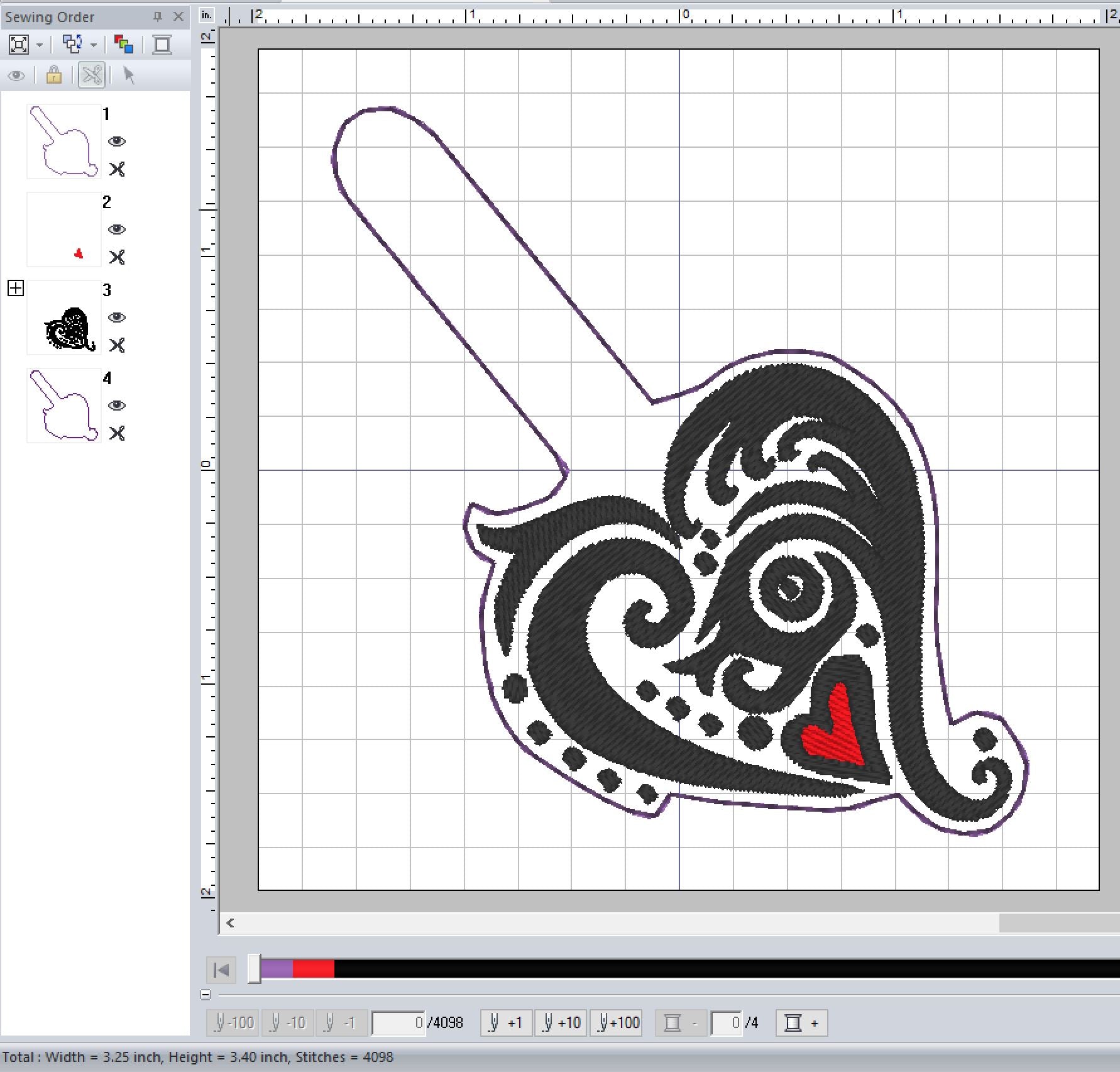Toggle the scissors icon on step 2
Viewport: 1120px width, 1072px height.
(117, 257)
